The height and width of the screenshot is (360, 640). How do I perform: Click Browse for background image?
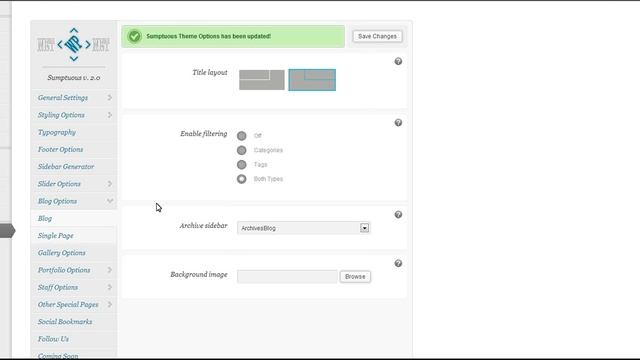click(355, 276)
